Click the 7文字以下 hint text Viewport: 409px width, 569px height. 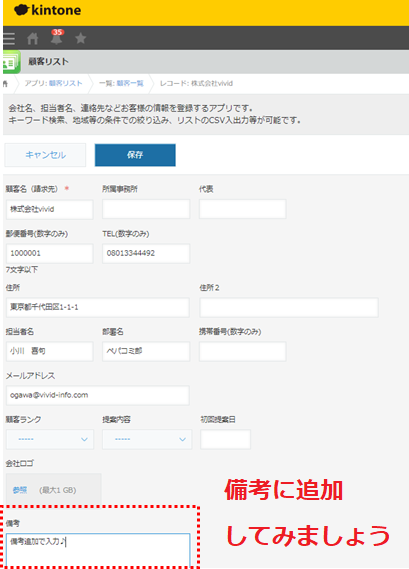click(x=22, y=270)
